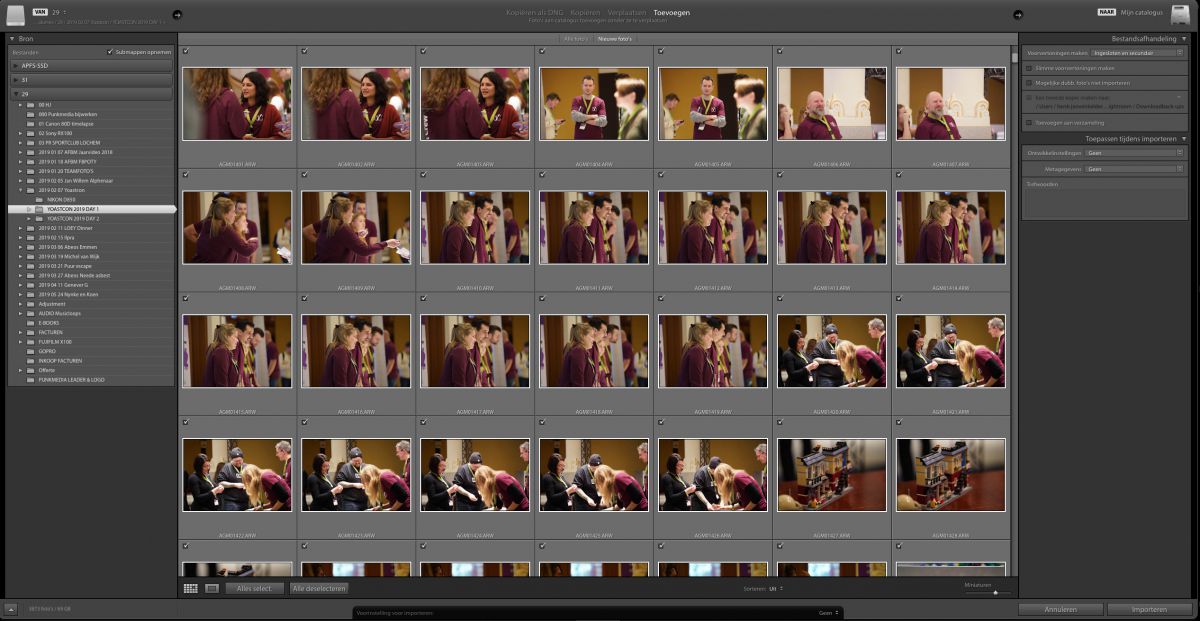Select folder icon of E-BOOKS
Viewport: 1200px width, 621px height.
(31, 323)
